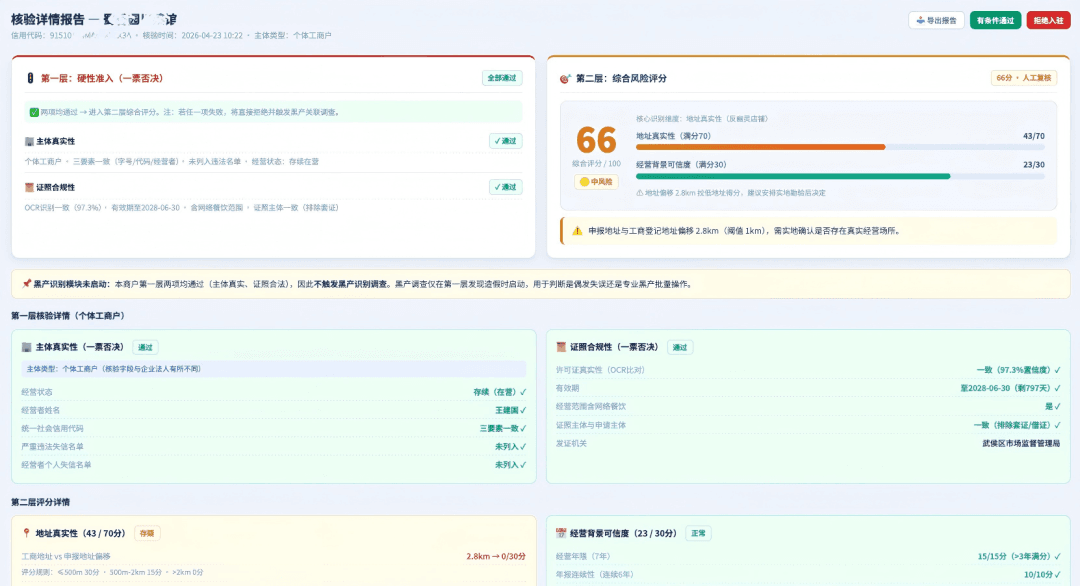Click checkmark after 三要素一致

click(x=523, y=428)
